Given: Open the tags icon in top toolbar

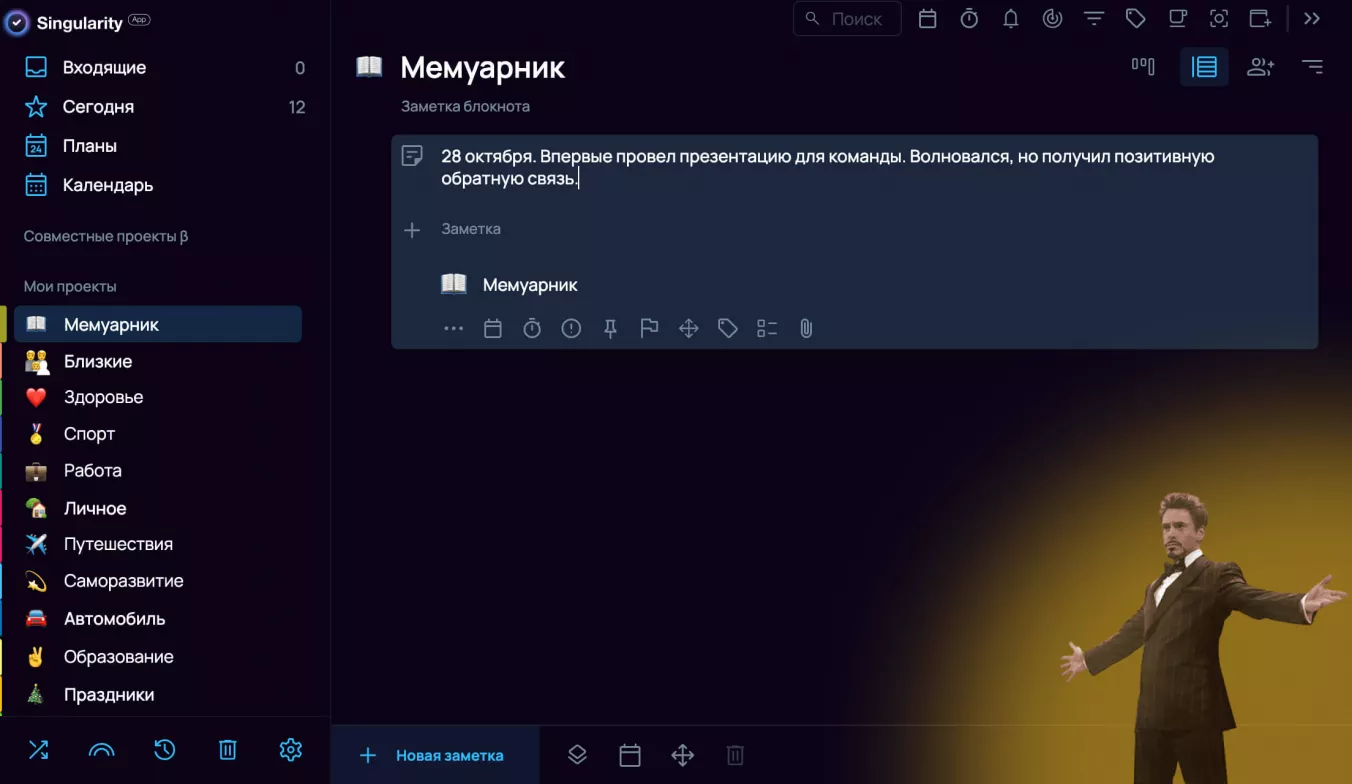Looking at the screenshot, I should (1135, 18).
